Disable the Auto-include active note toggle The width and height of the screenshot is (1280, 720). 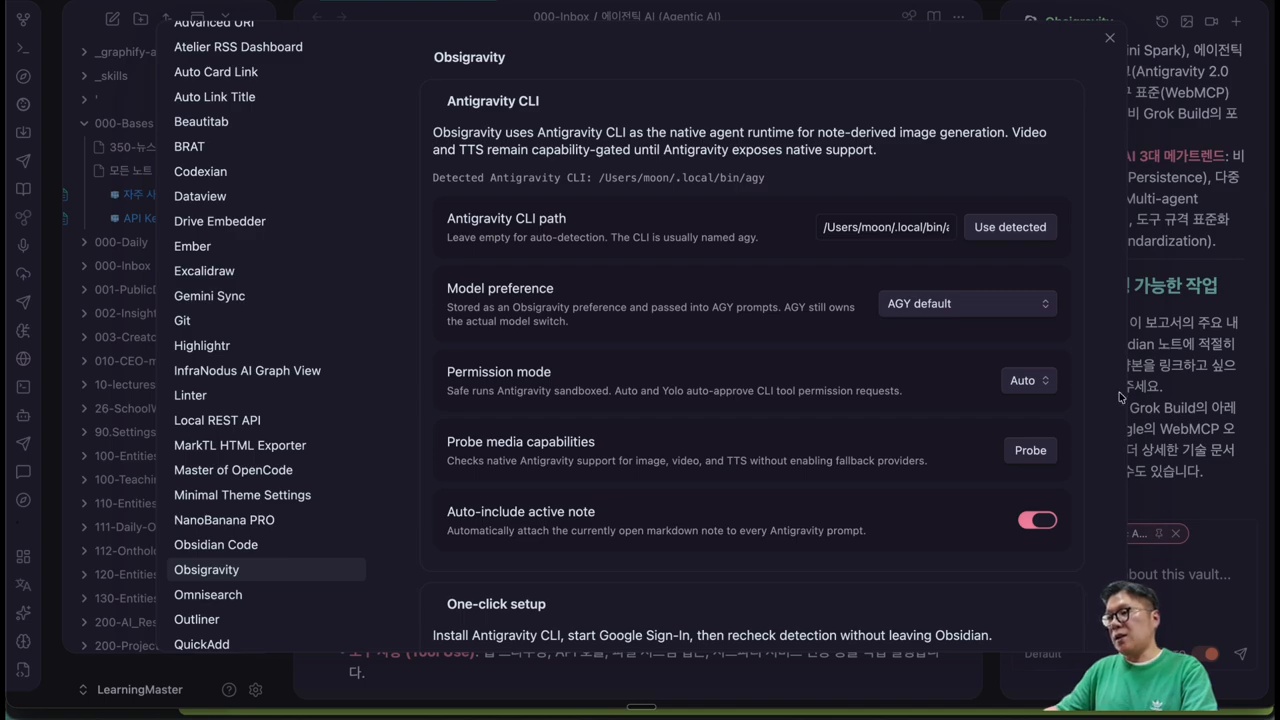point(1037,520)
